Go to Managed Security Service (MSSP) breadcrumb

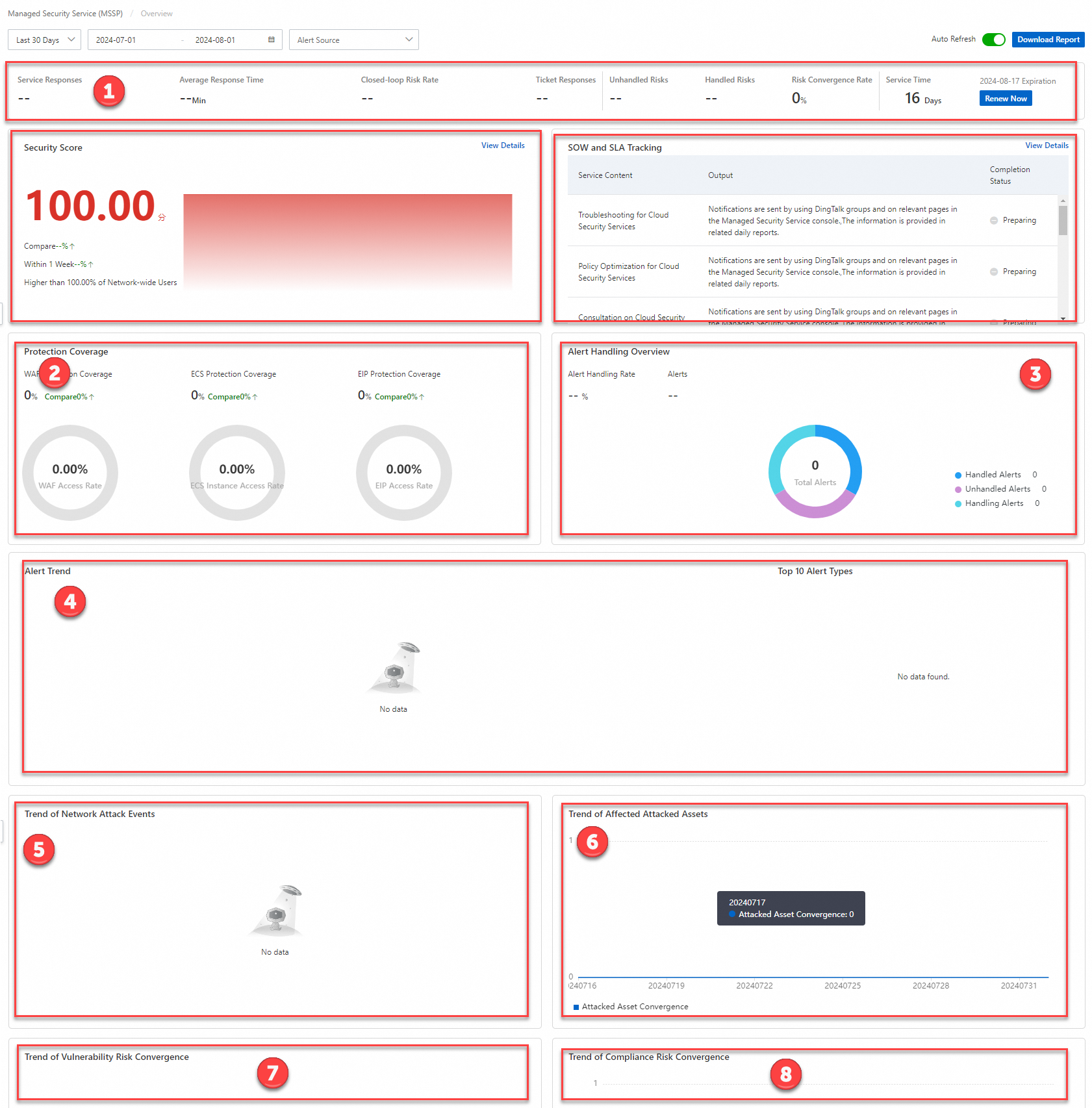coord(65,14)
